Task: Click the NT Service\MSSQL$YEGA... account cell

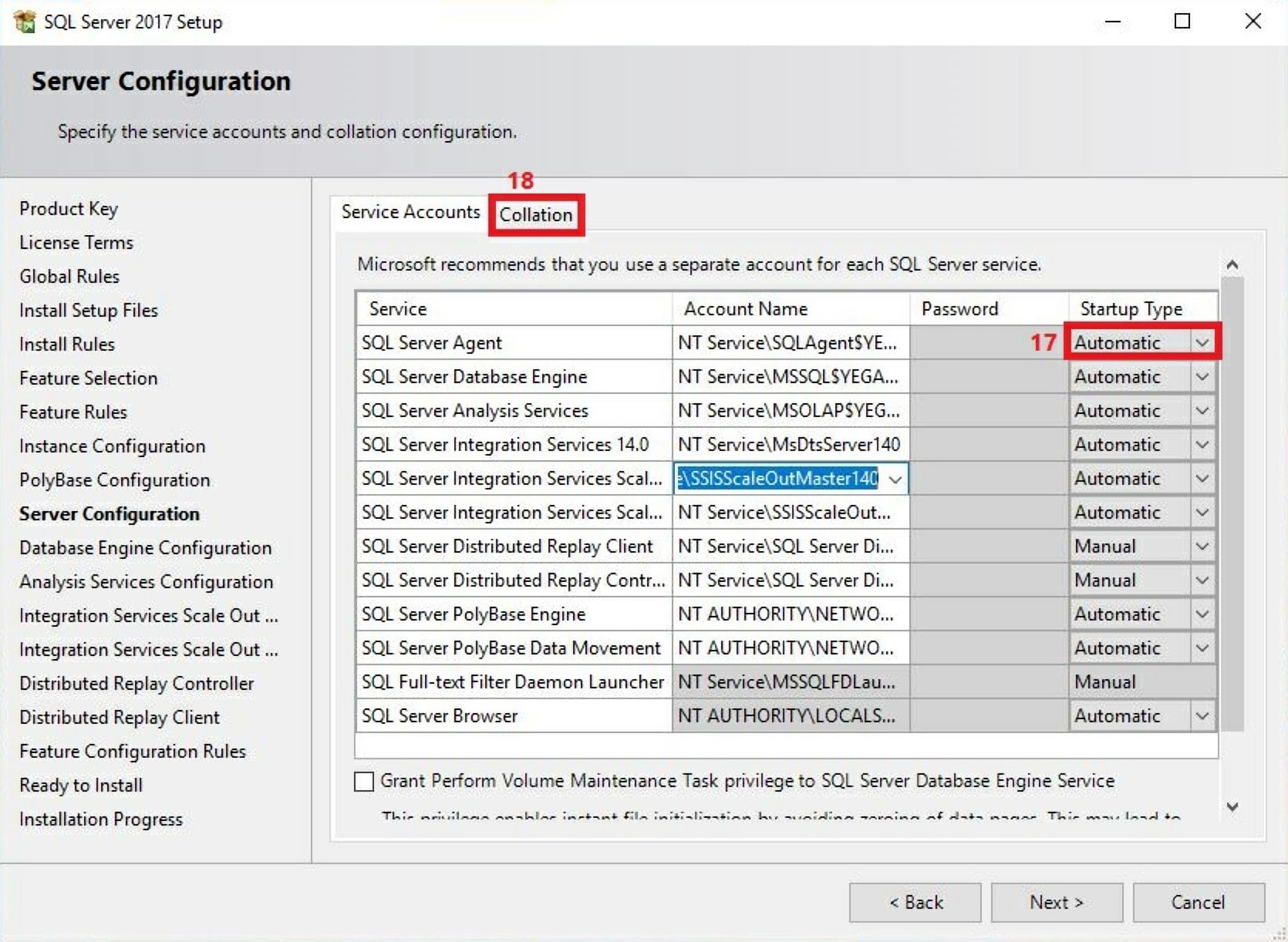Action: coord(791,377)
